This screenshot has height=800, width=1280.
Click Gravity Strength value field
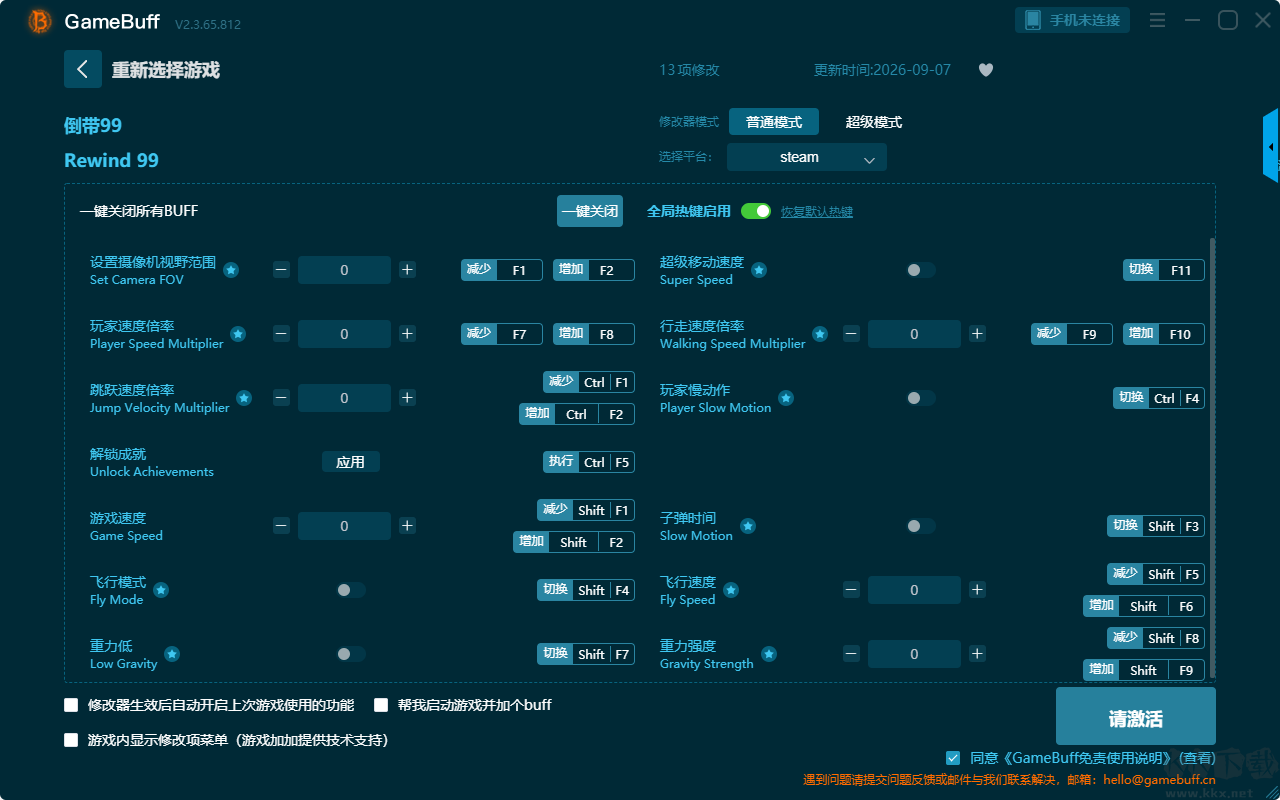point(914,654)
